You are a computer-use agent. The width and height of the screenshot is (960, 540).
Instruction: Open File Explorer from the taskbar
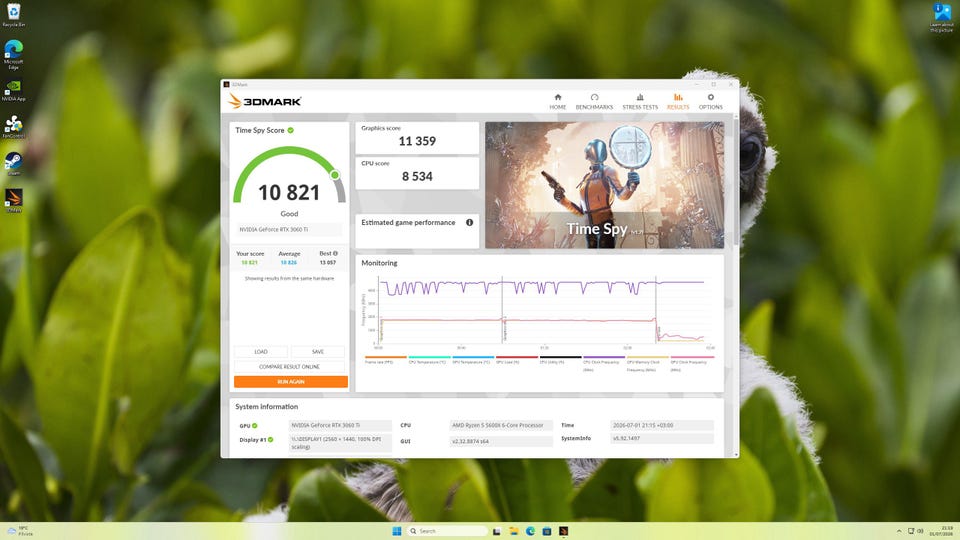pyautogui.click(x=514, y=531)
